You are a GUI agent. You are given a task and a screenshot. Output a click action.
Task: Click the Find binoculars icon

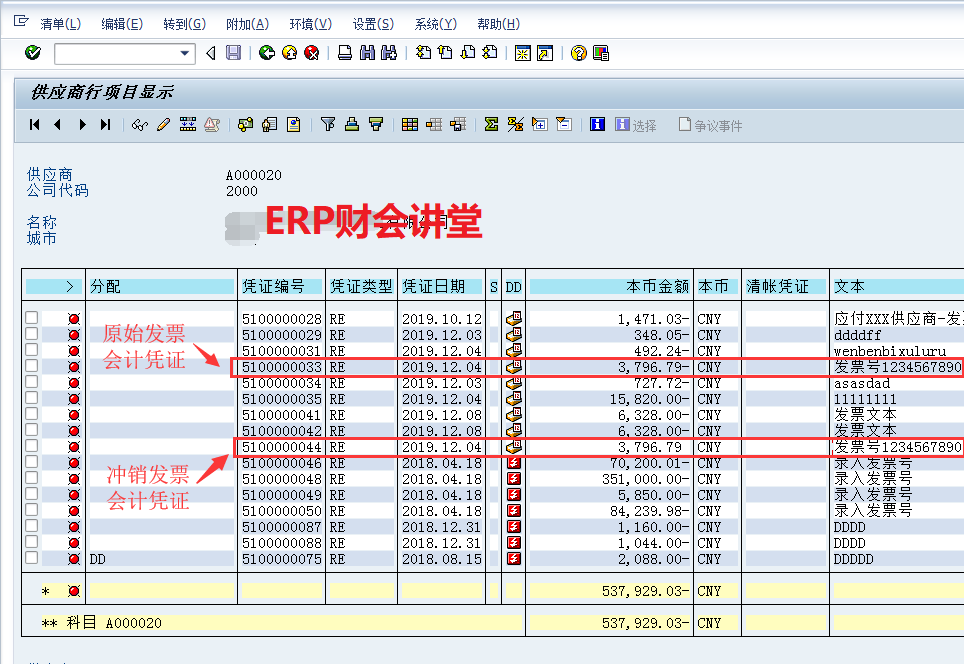point(367,53)
